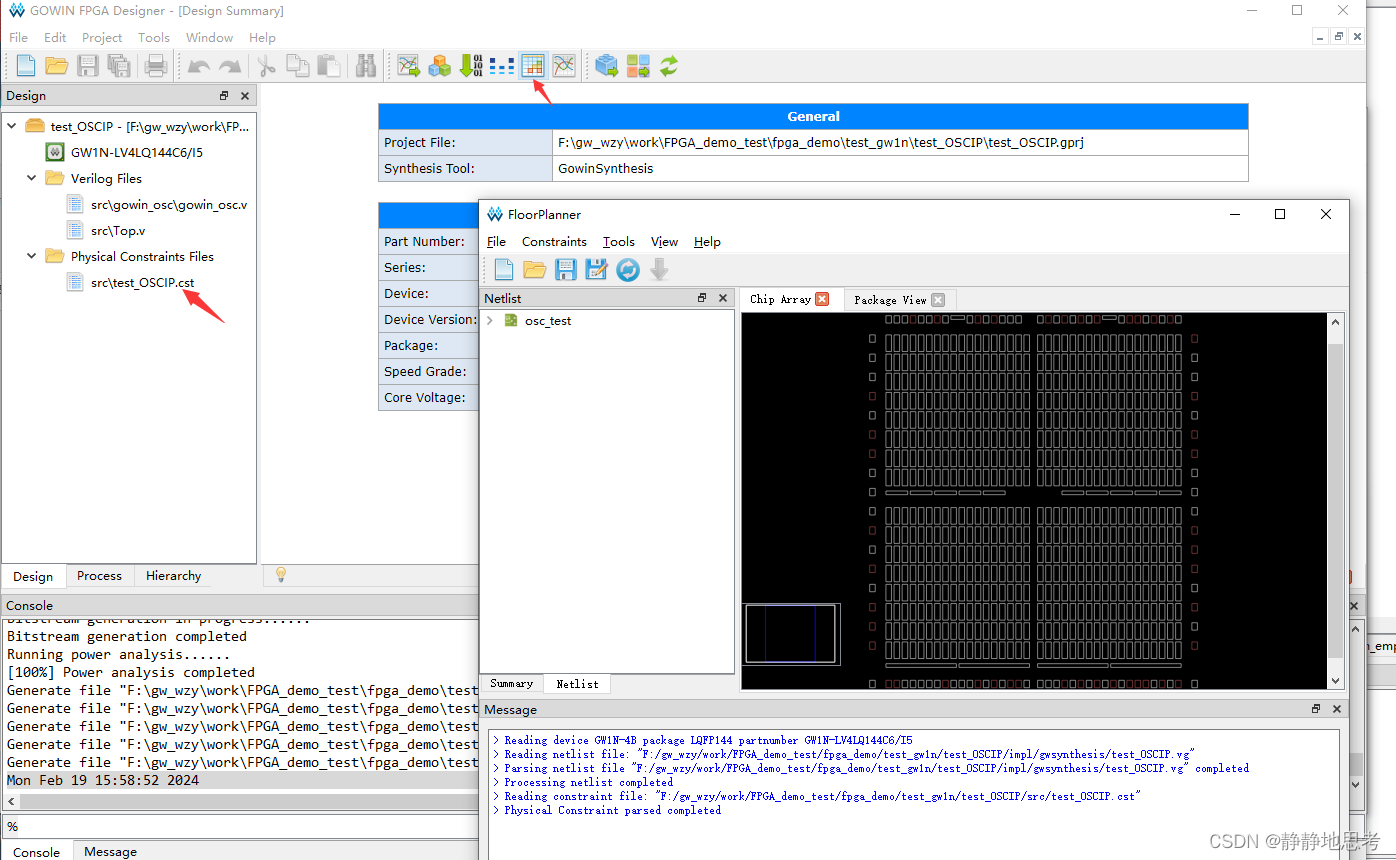The height and width of the screenshot is (860, 1396).
Task: Click the blue block Run Synthesis icon
Action: click(x=606, y=66)
